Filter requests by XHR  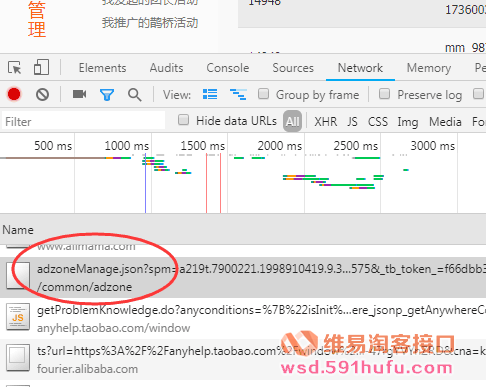coord(326,122)
